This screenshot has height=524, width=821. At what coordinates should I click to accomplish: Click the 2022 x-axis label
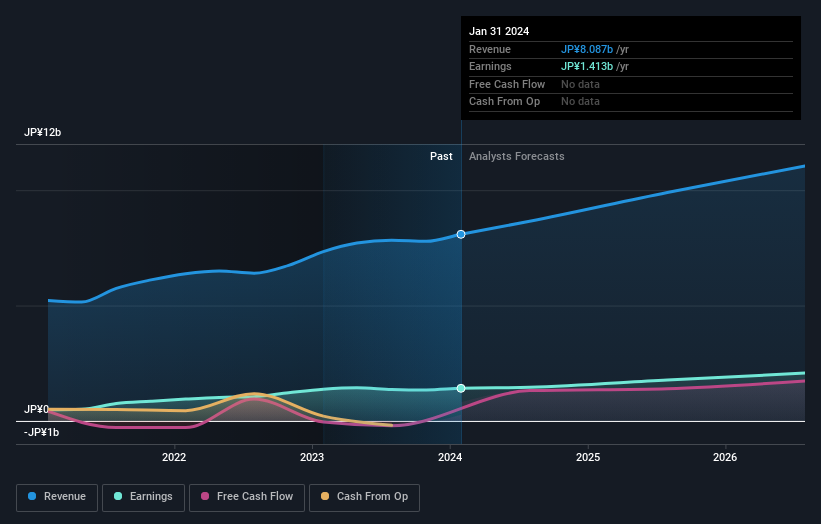(174, 458)
